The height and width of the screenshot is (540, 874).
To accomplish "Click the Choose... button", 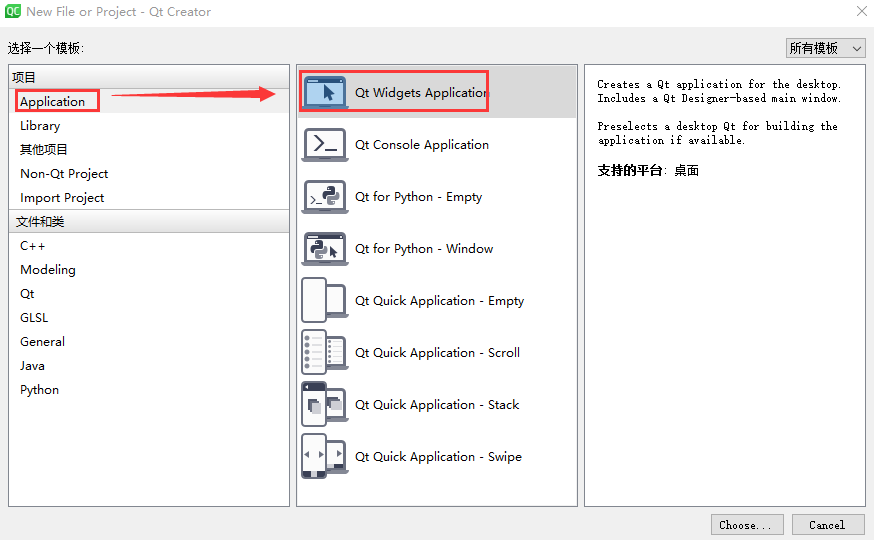I will pos(747,525).
